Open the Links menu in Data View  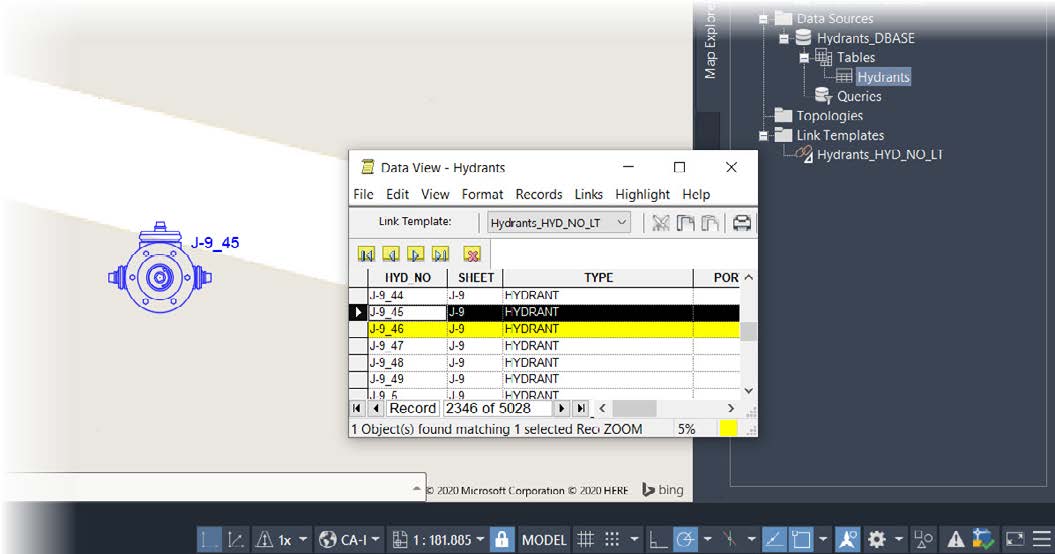589,195
